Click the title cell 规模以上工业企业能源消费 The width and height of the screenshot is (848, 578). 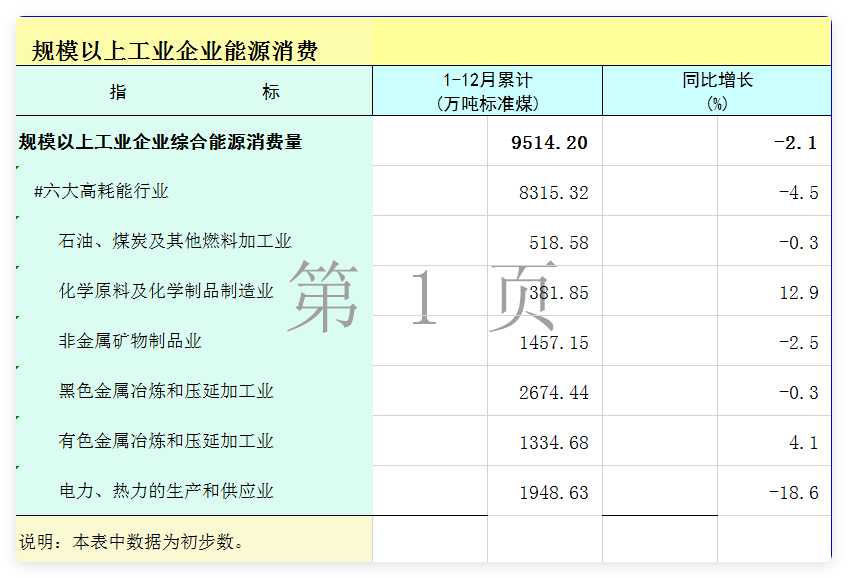pyautogui.click(x=175, y=50)
